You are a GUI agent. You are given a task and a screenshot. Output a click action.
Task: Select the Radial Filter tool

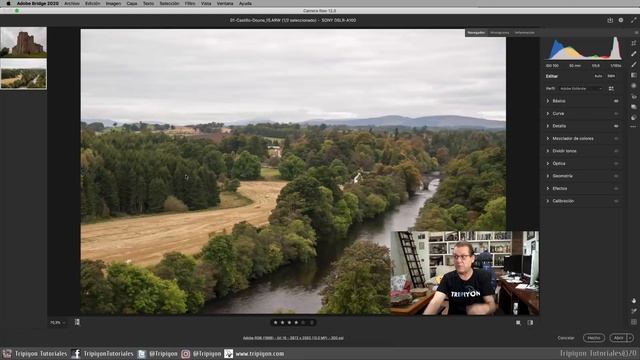(x=633, y=86)
